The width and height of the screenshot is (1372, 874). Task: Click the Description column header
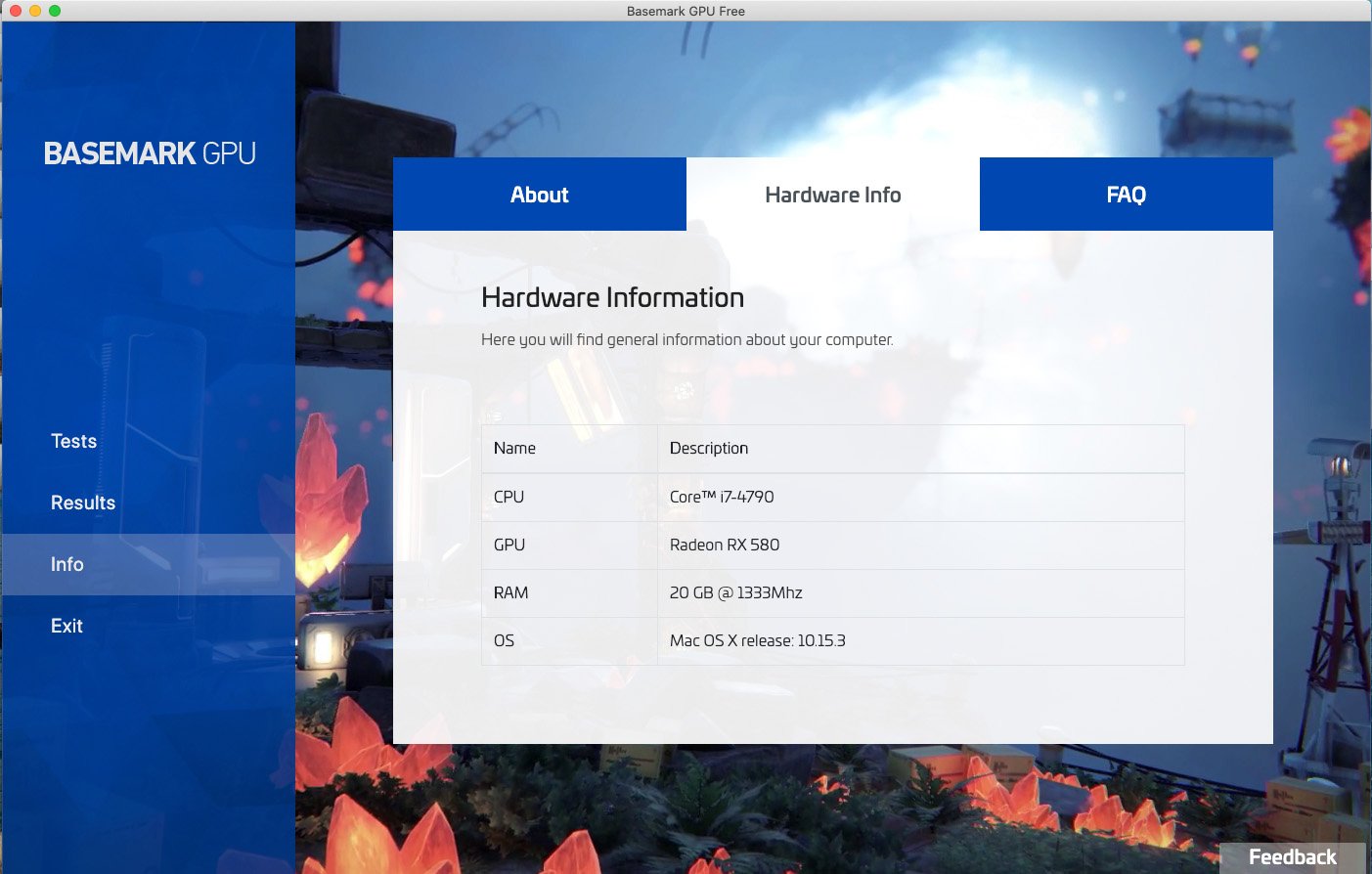pyautogui.click(x=709, y=448)
